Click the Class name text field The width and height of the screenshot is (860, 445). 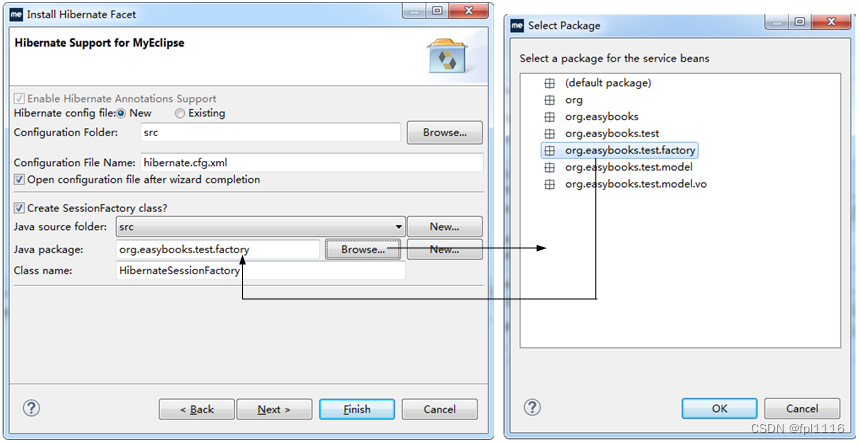pyautogui.click(x=261, y=271)
